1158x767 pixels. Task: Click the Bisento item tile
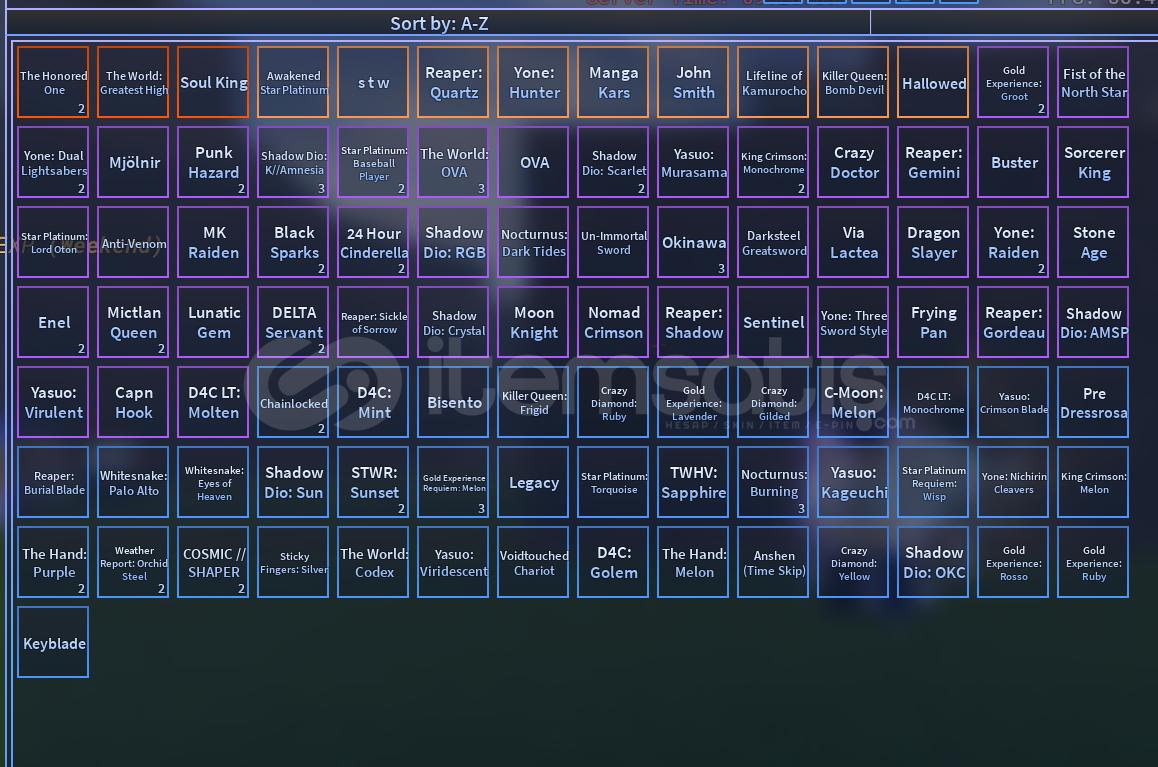[453, 402]
